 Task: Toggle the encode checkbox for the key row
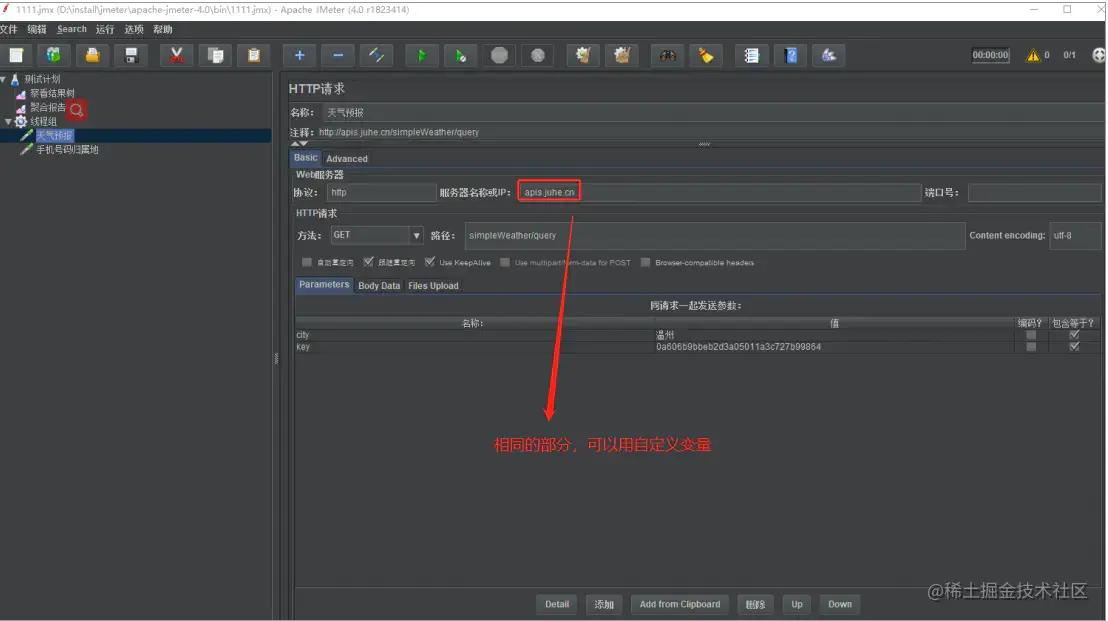coord(1031,347)
